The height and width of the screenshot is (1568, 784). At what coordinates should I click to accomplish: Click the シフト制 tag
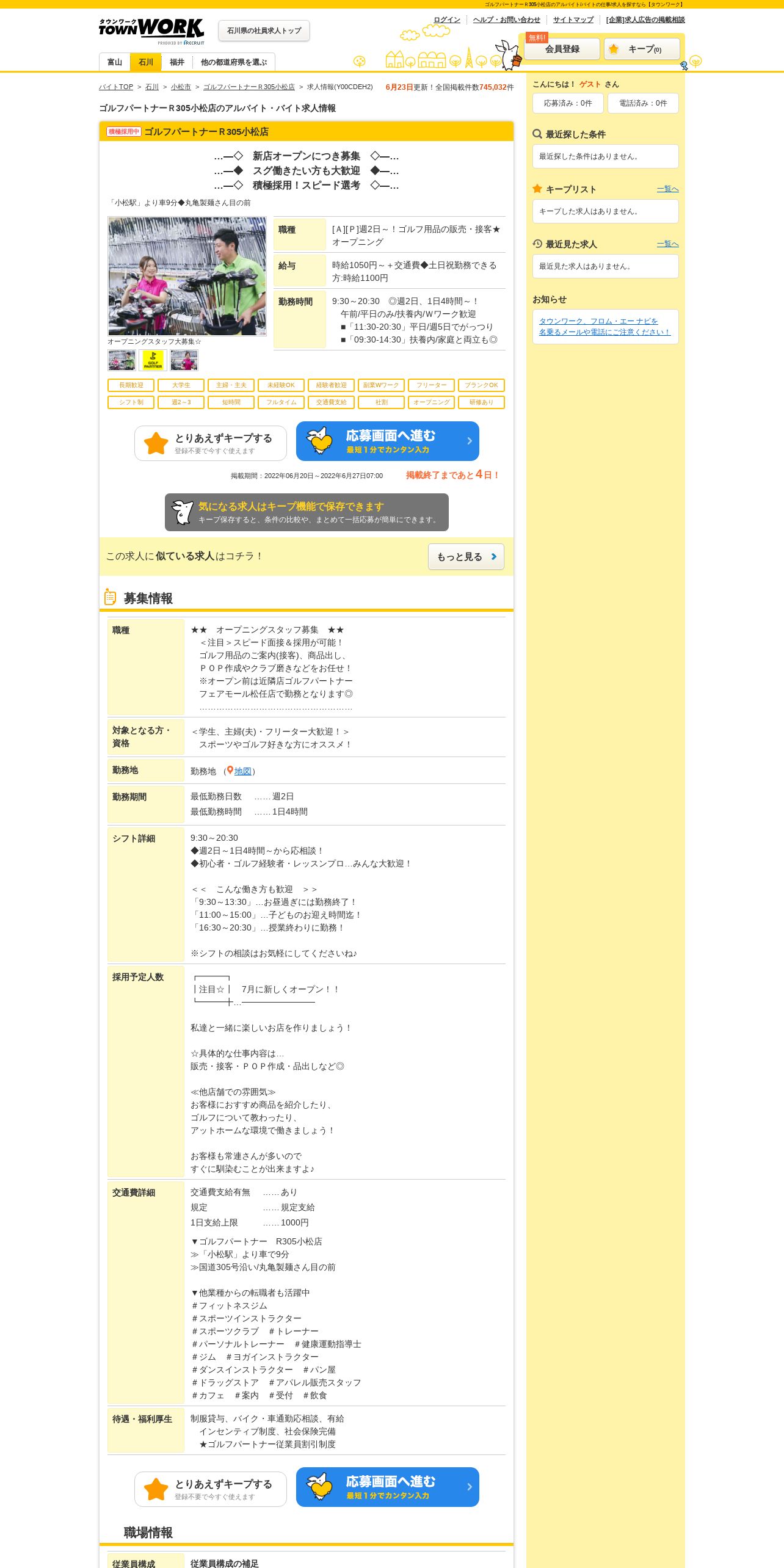click(131, 402)
